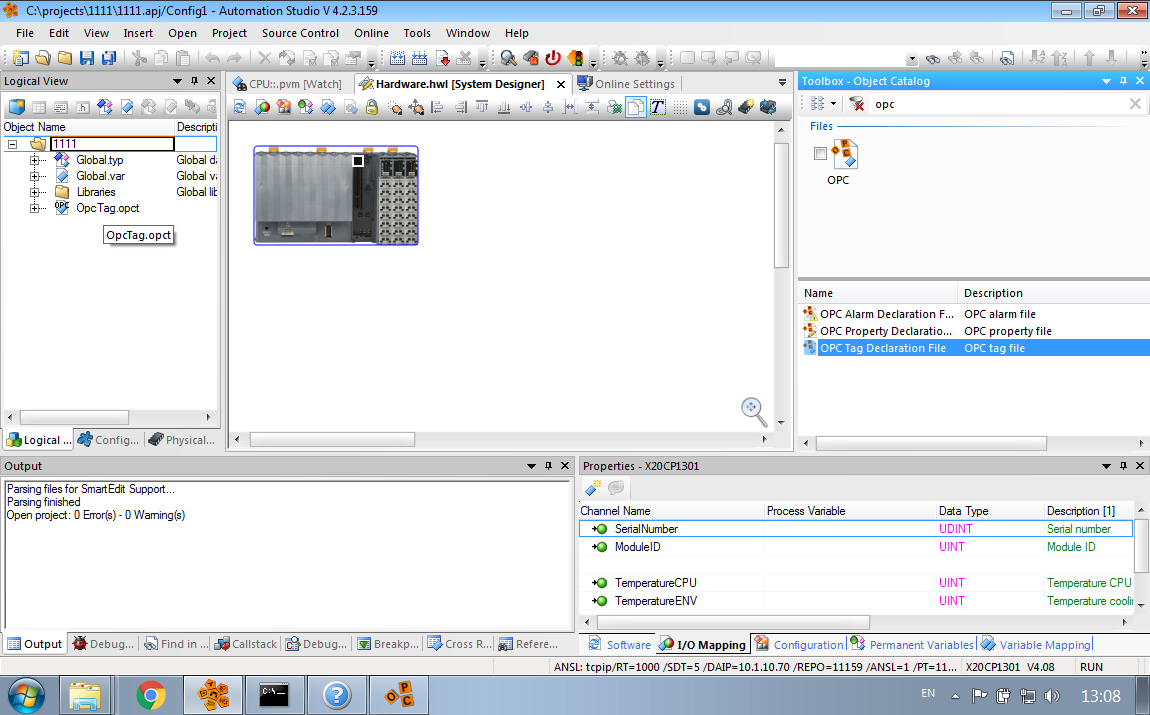Open the Configuration tab in Properties

click(x=800, y=645)
